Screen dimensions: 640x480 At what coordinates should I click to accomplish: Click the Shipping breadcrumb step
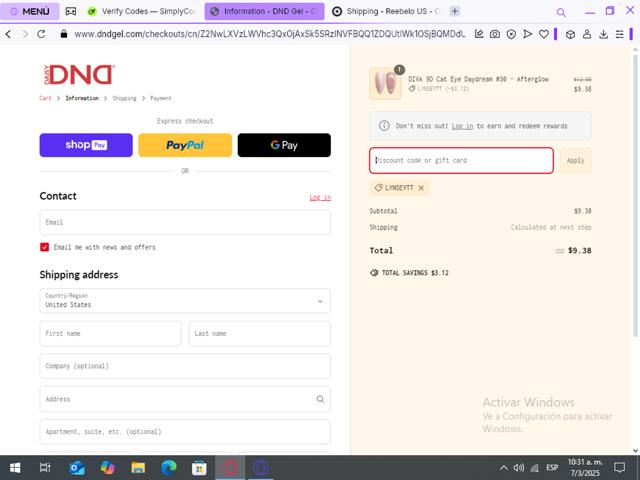(124, 98)
